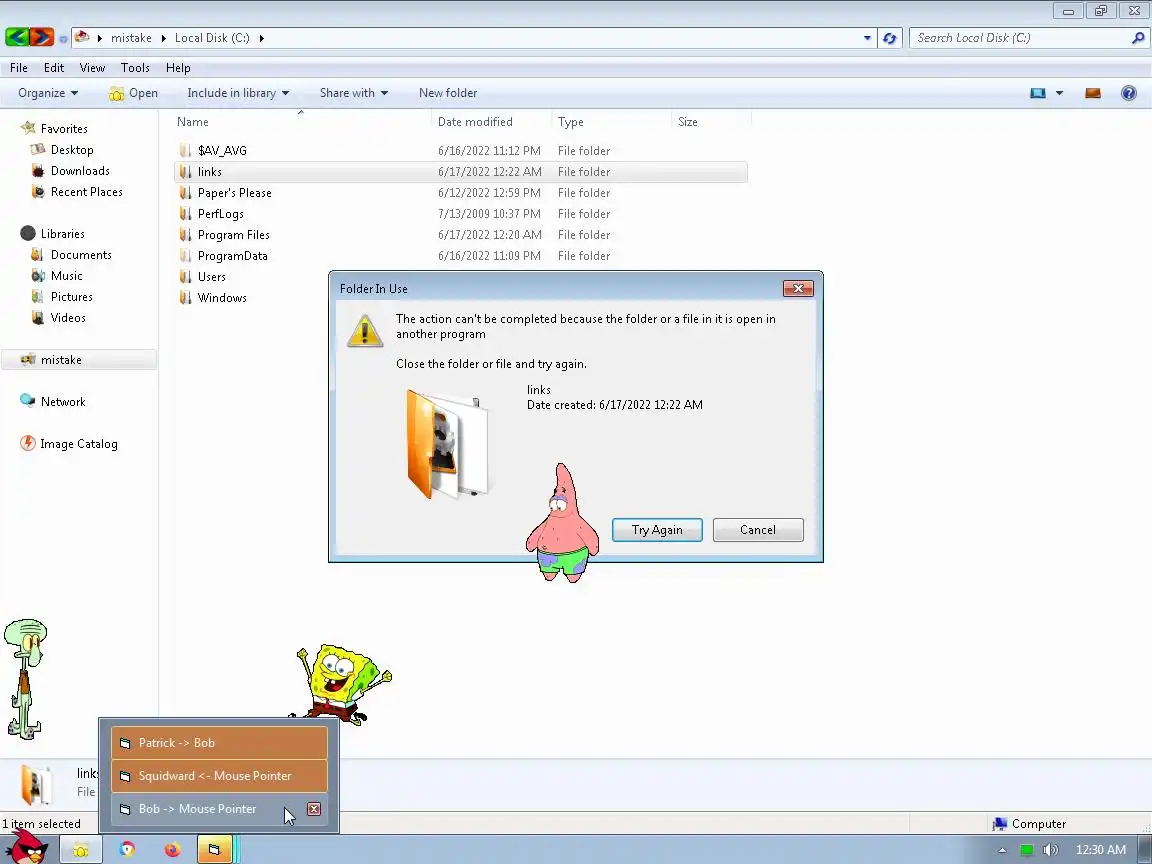This screenshot has width=1152, height=864.
Task: Open the Help icon in the toolbar
Action: (x=1128, y=93)
